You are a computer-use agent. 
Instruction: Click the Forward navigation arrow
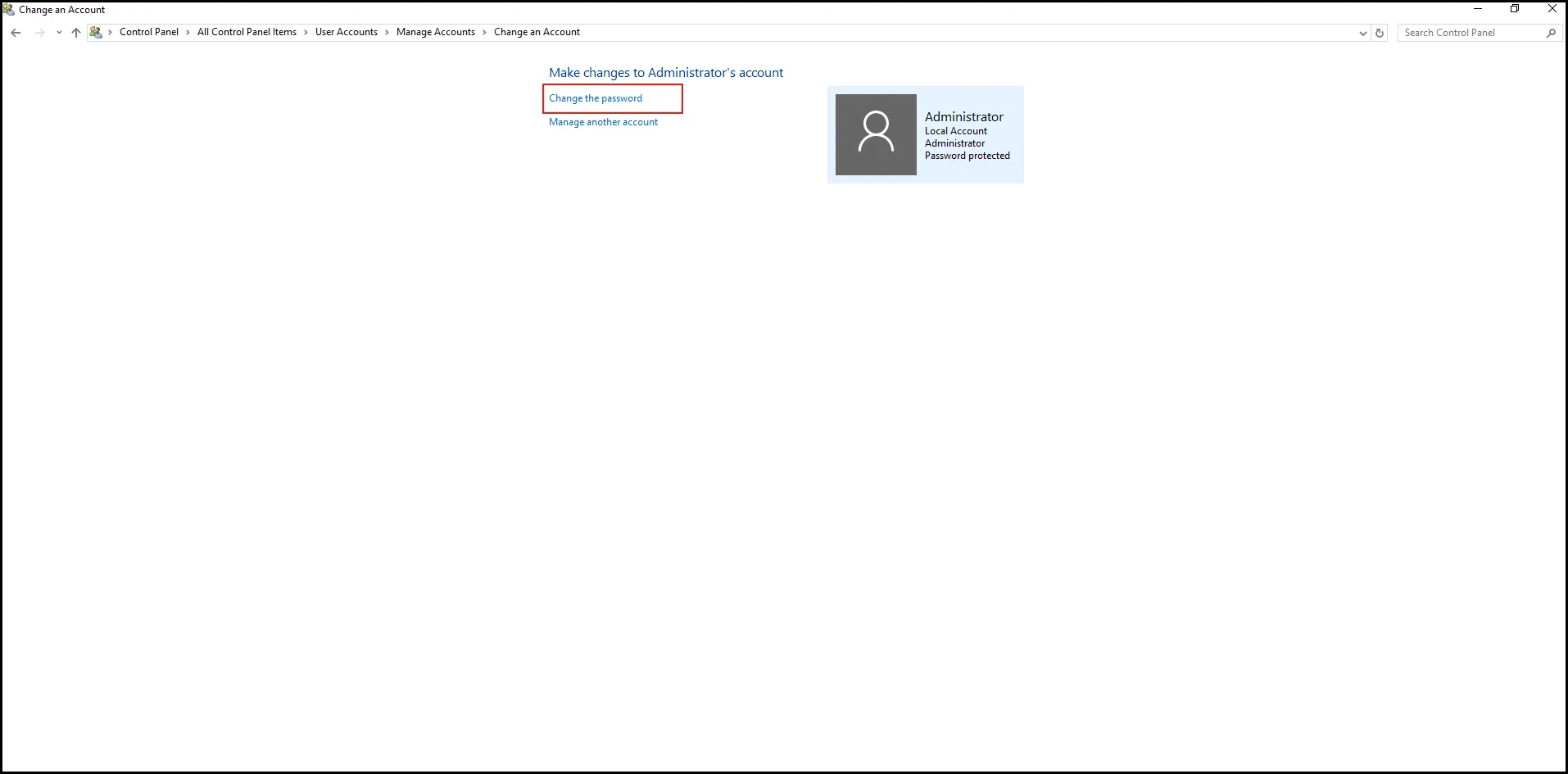(39, 33)
